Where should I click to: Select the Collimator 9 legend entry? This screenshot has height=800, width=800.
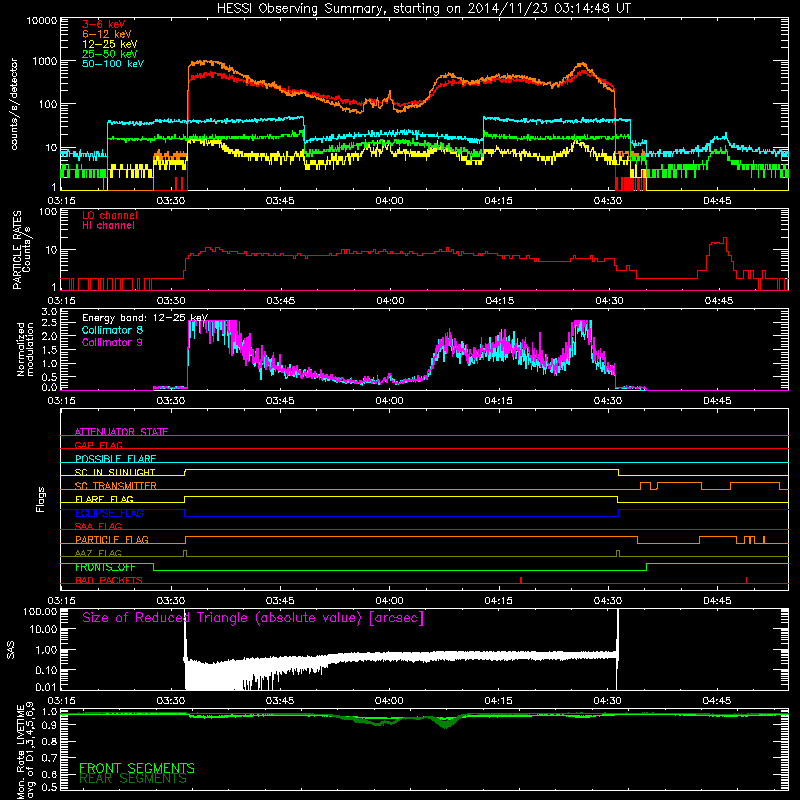(x=112, y=342)
